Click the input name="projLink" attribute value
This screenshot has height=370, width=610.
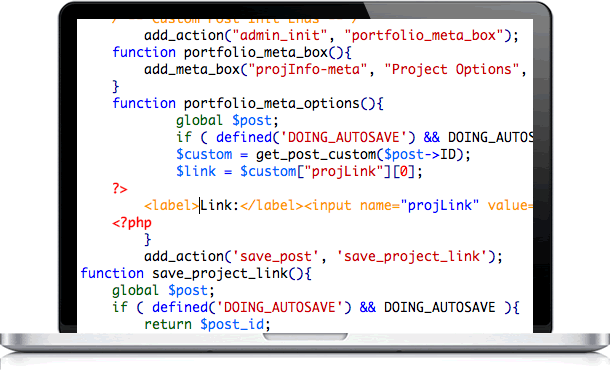(440, 206)
